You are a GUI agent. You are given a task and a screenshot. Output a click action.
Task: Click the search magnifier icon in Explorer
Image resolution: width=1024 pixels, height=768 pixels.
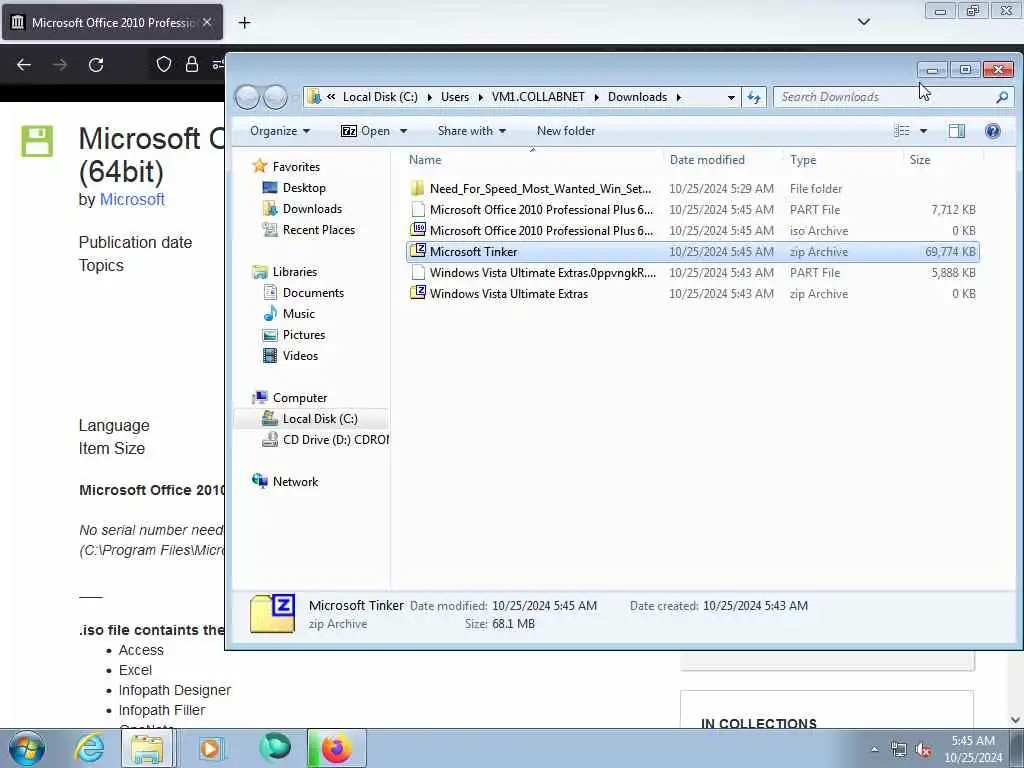point(1002,97)
